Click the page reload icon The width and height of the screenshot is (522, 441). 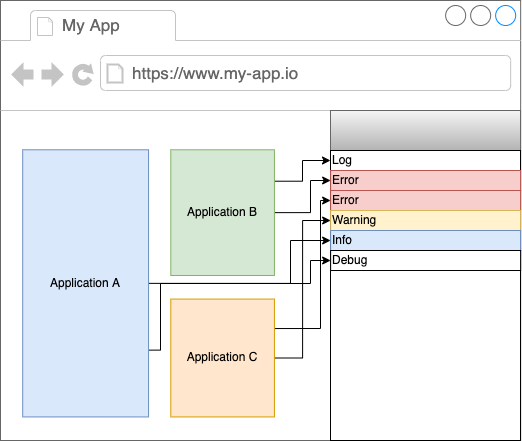pyautogui.click(x=83, y=74)
